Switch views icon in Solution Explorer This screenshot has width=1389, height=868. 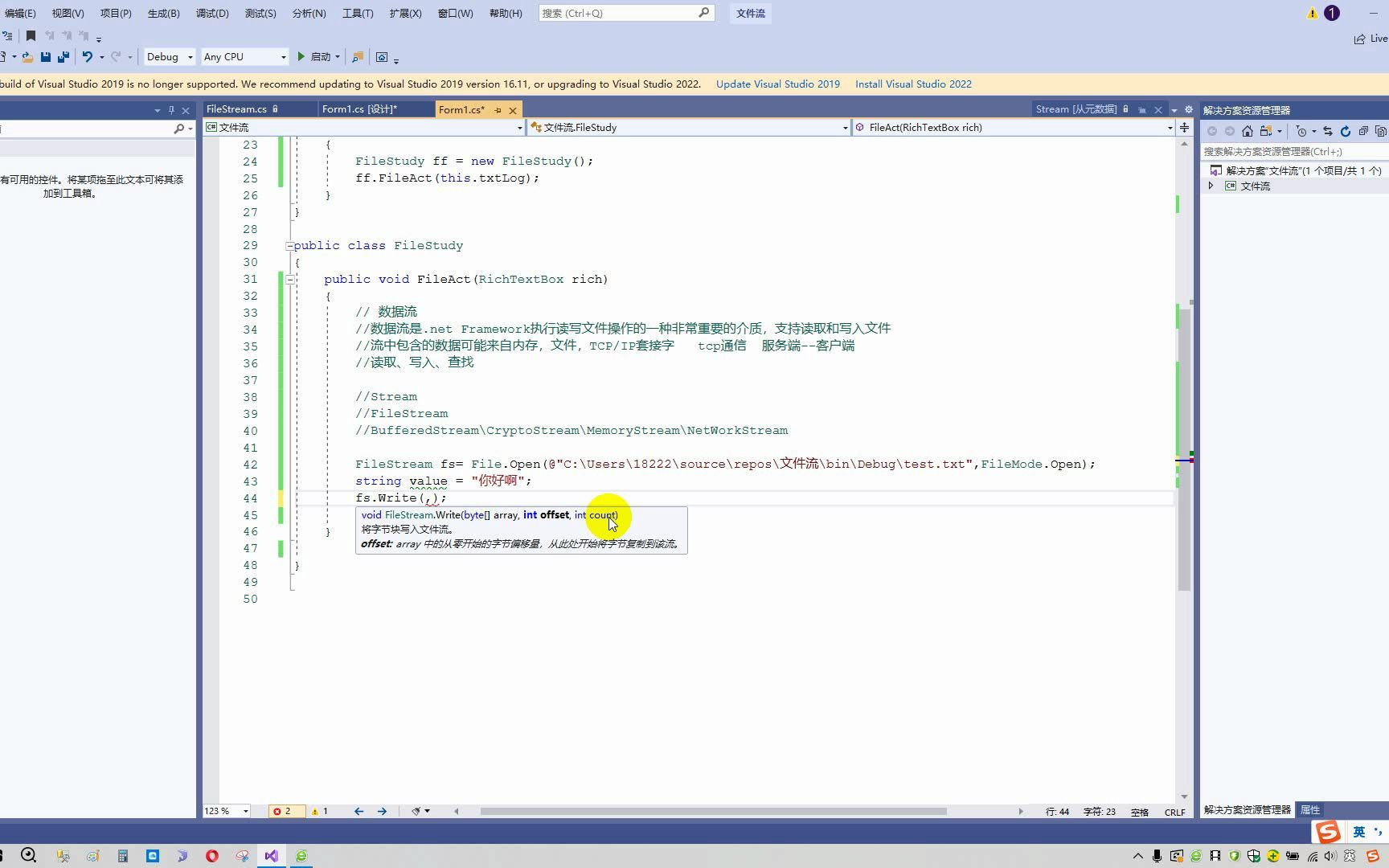tap(1266, 131)
